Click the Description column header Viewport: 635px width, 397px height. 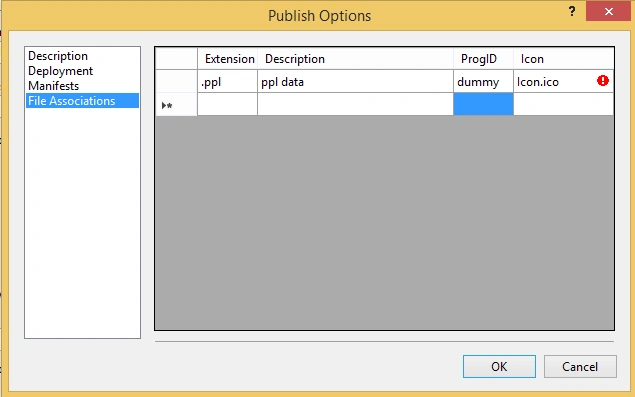click(355, 59)
